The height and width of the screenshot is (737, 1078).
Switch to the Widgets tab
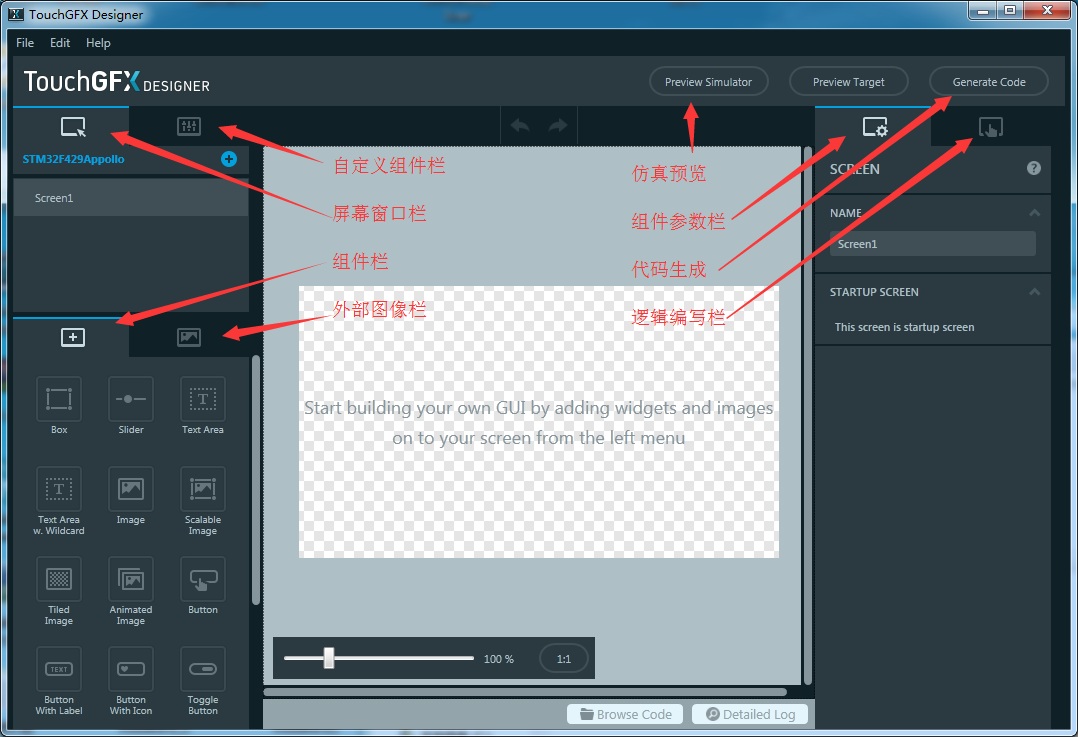click(x=72, y=337)
